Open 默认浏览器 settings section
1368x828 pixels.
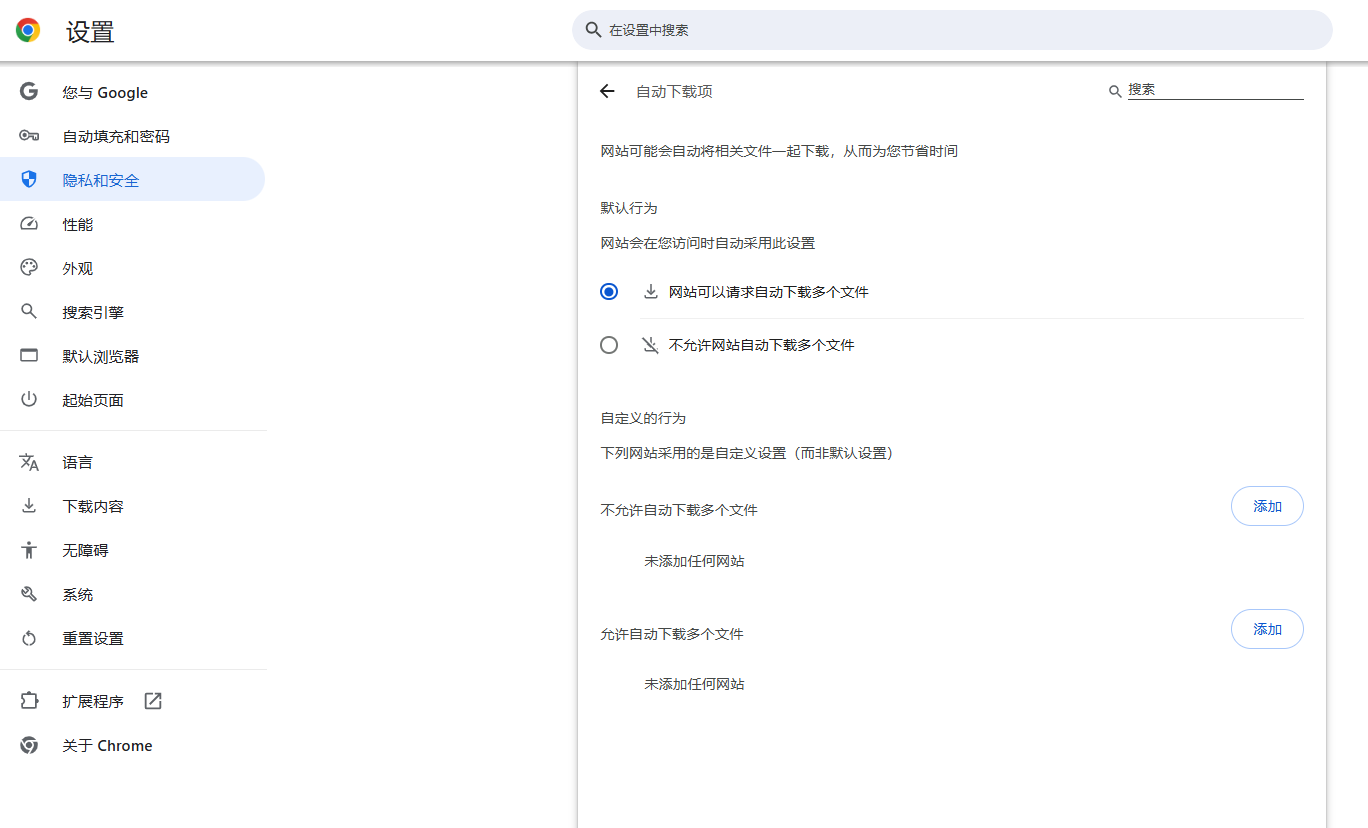(x=133, y=356)
